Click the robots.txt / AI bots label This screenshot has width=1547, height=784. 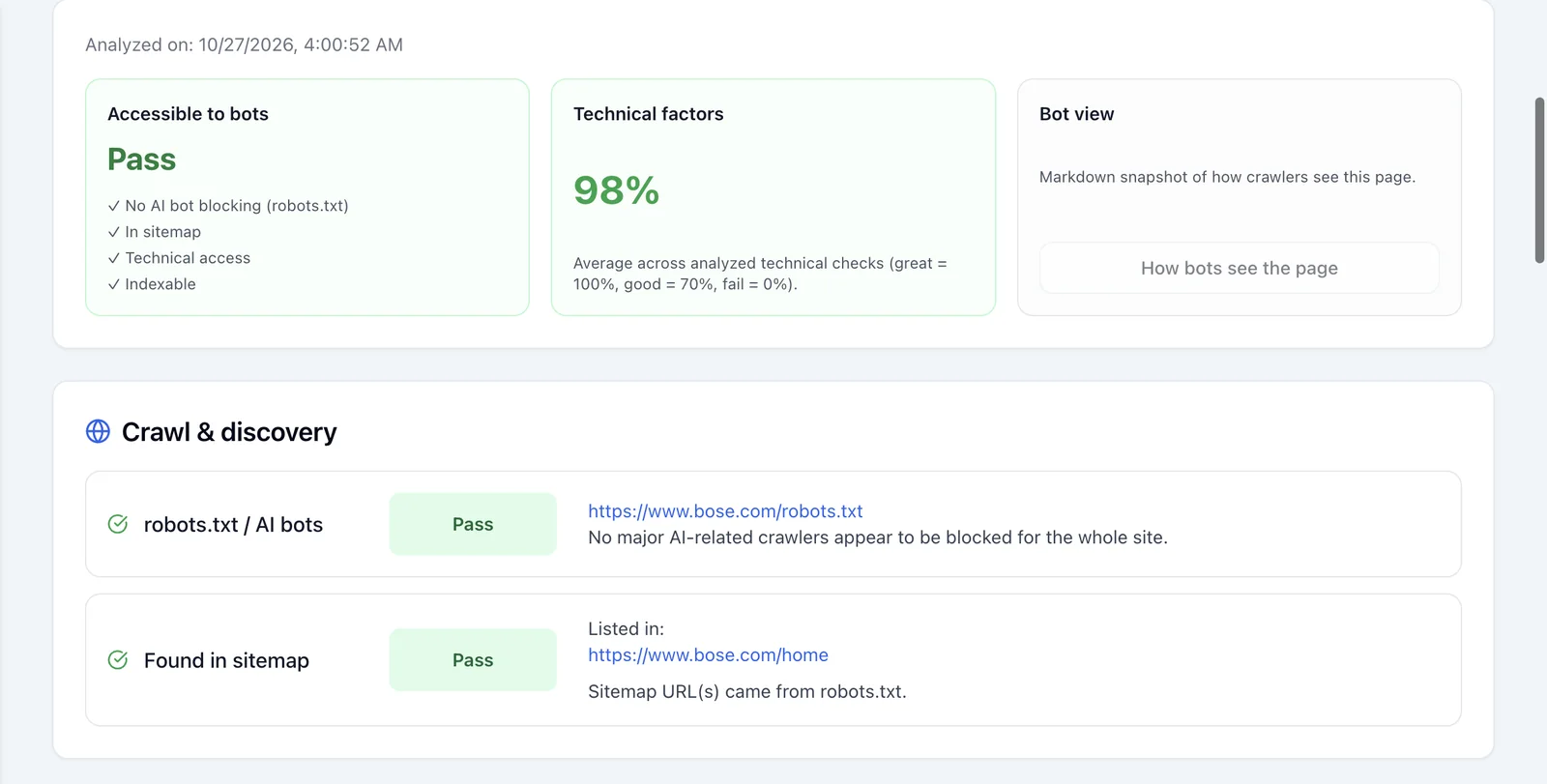click(233, 525)
